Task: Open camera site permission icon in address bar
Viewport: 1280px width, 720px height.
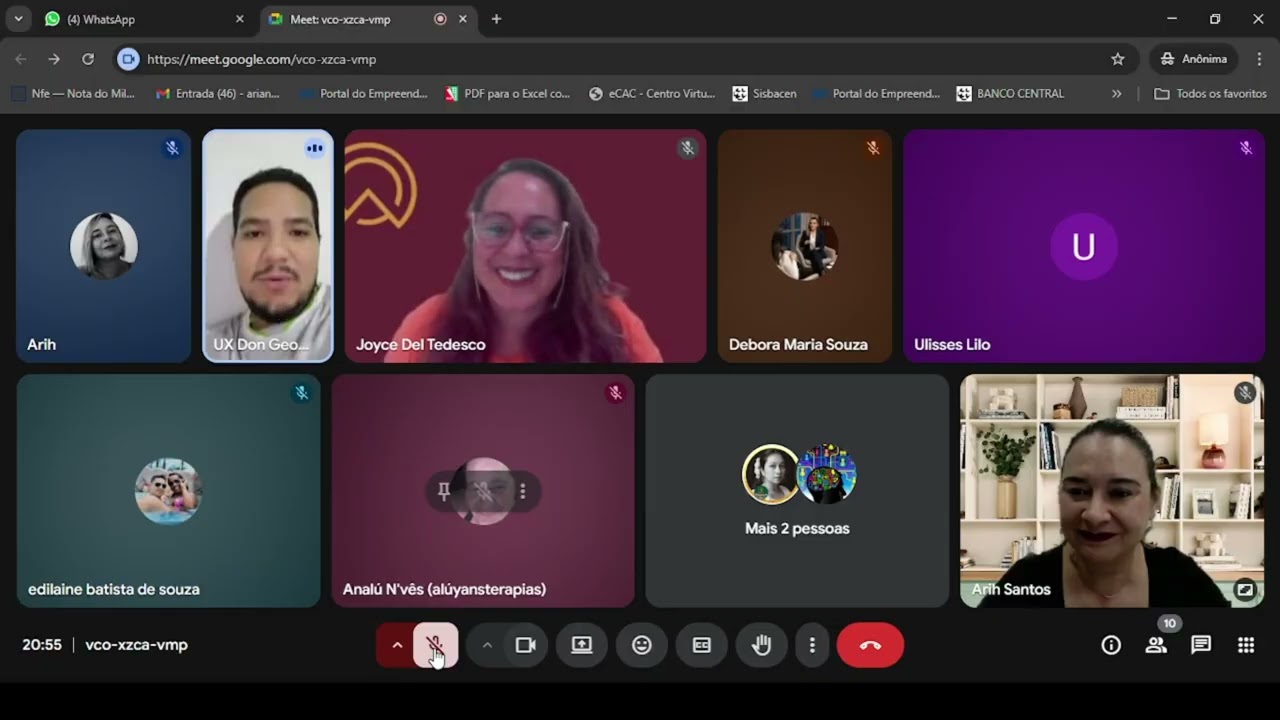Action: point(128,59)
